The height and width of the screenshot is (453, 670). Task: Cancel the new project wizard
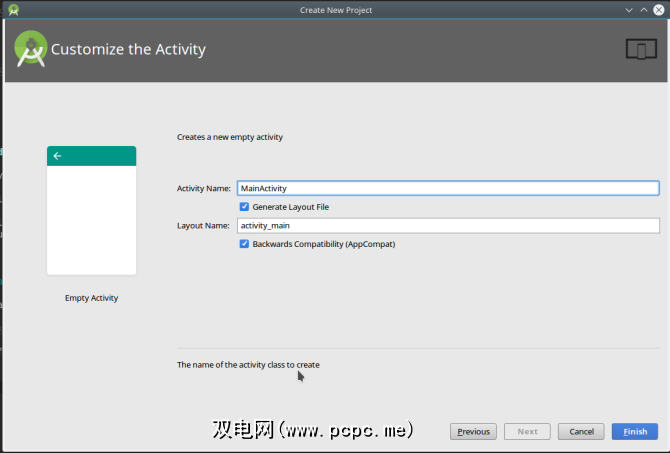(581, 432)
